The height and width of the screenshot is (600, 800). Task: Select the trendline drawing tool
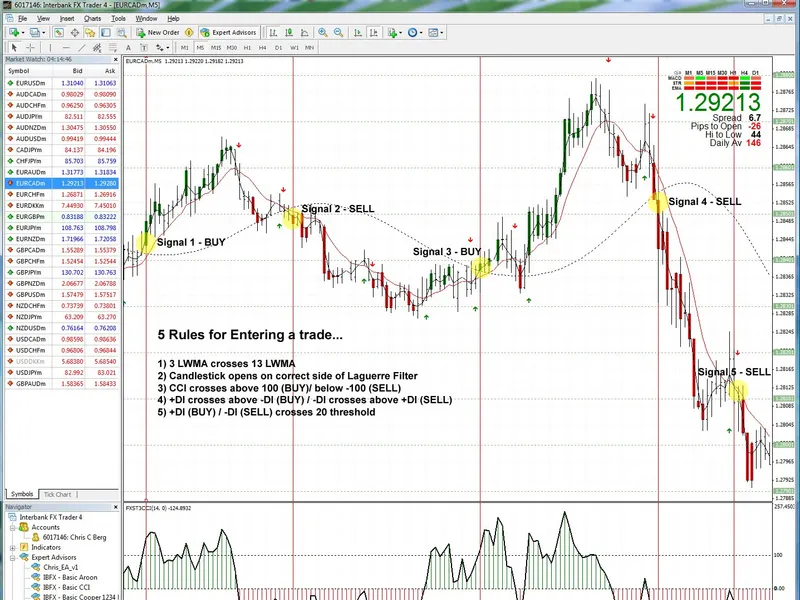coord(82,47)
